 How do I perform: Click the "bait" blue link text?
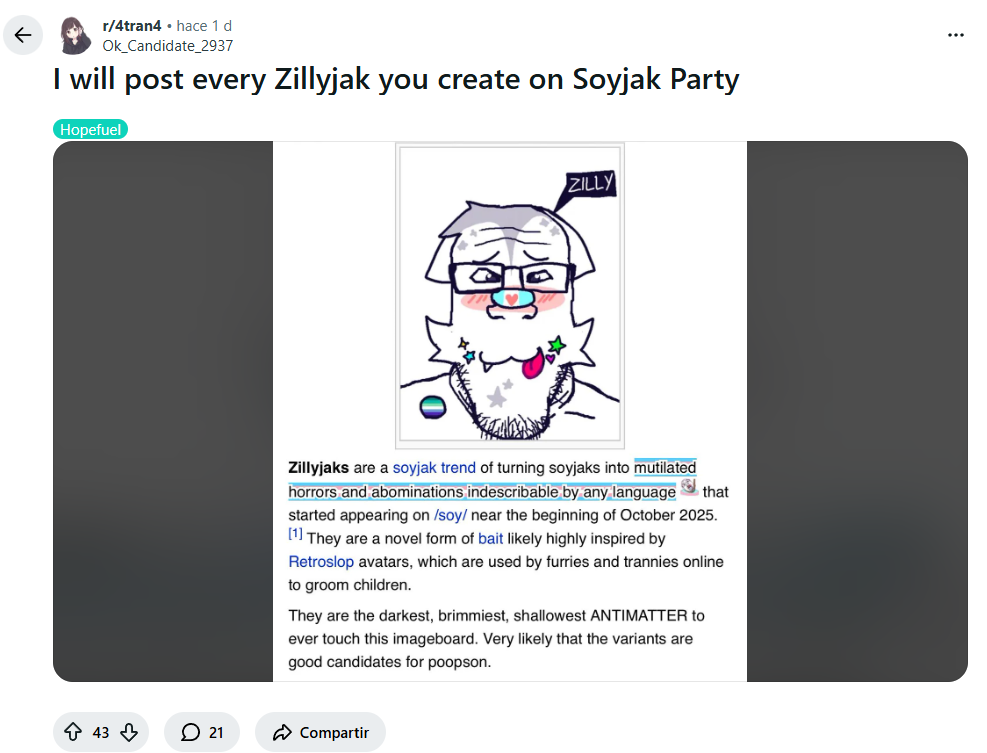pos(490,538)
